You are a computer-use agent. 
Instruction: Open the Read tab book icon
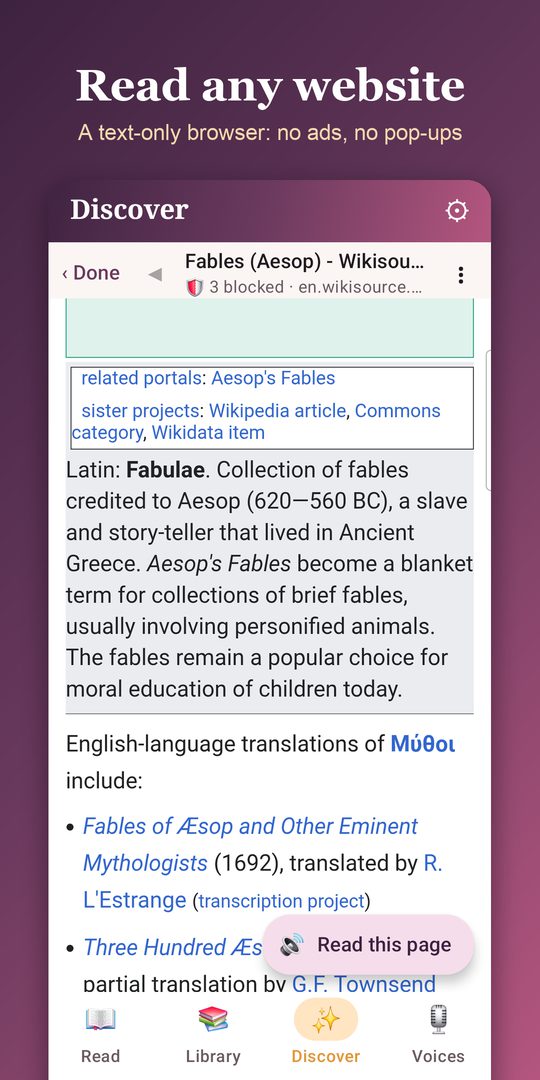(x=101, y=1019)
